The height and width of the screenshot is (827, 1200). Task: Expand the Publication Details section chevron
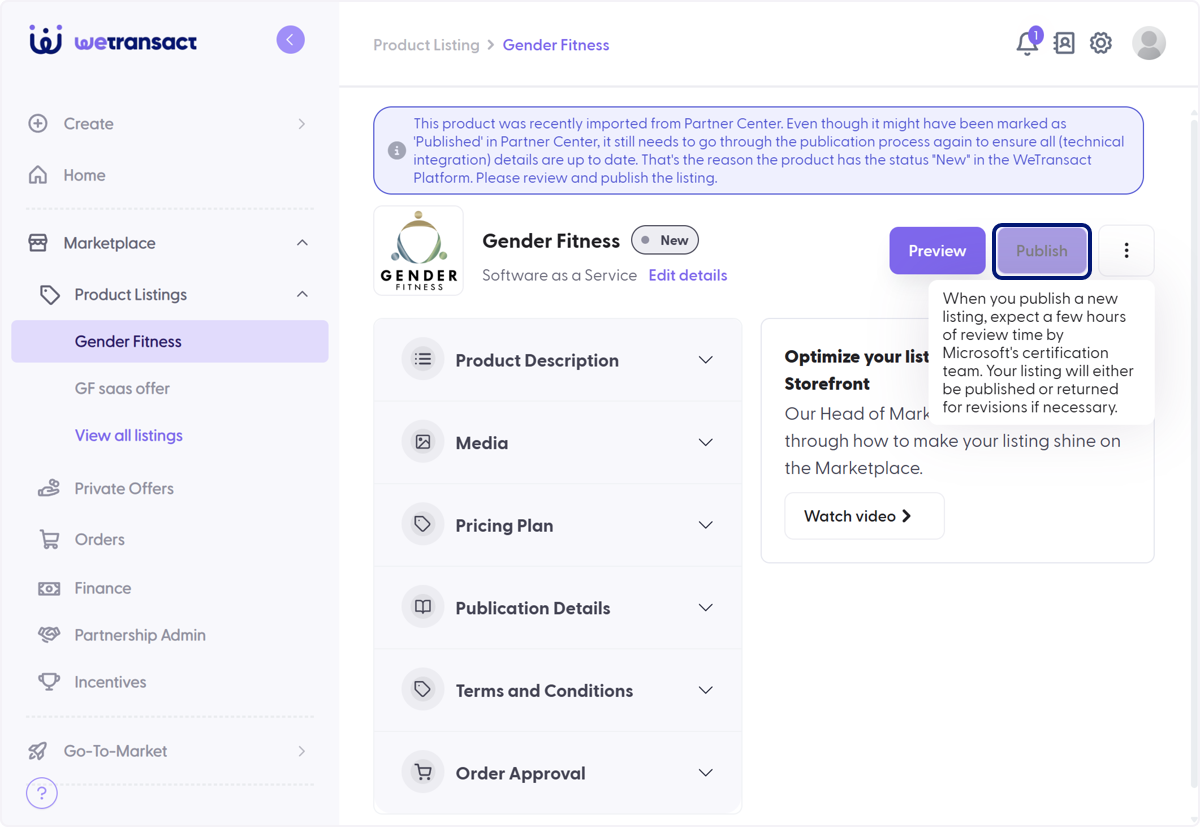pos(706,608)
